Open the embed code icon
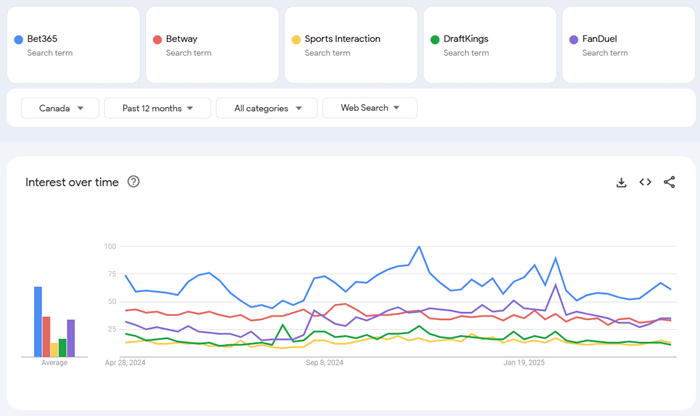This screenshot has width=700, height=416. pyautogui.click(x=645, y=182)
